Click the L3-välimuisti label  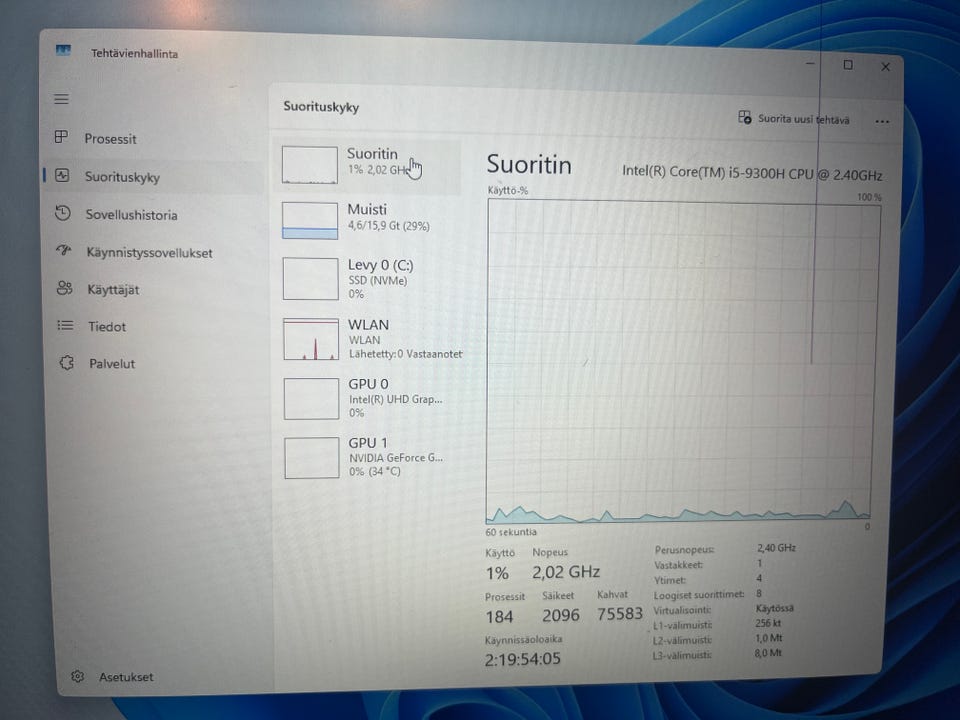point(682,655)
